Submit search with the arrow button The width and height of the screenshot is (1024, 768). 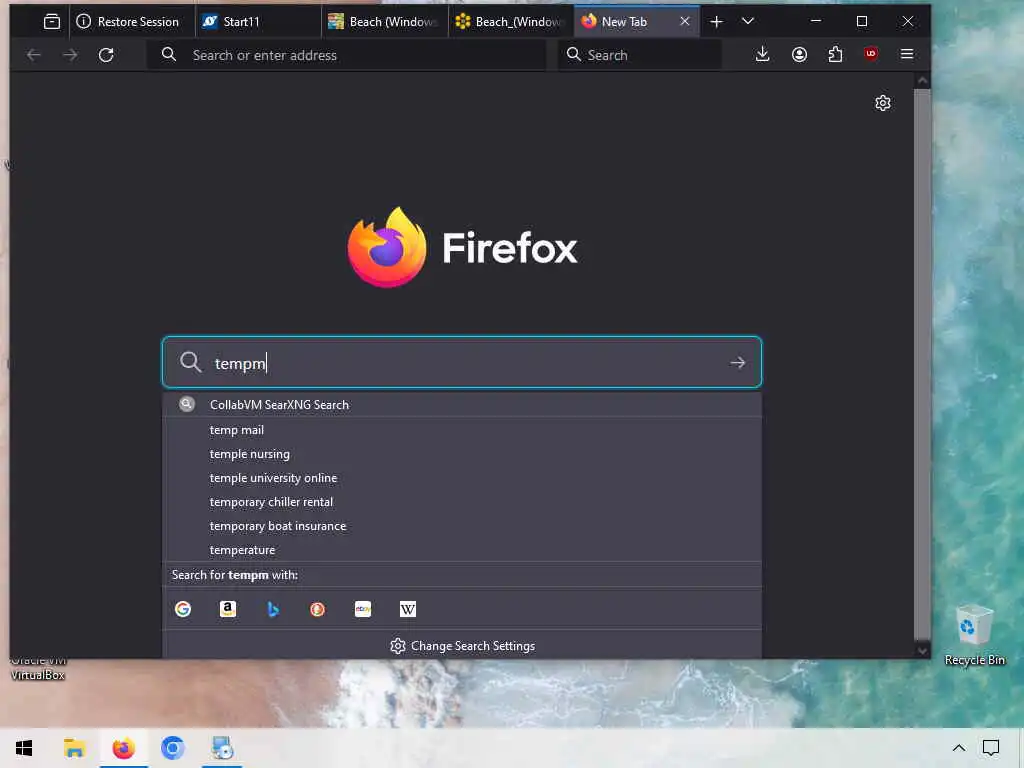pos(737,362)
